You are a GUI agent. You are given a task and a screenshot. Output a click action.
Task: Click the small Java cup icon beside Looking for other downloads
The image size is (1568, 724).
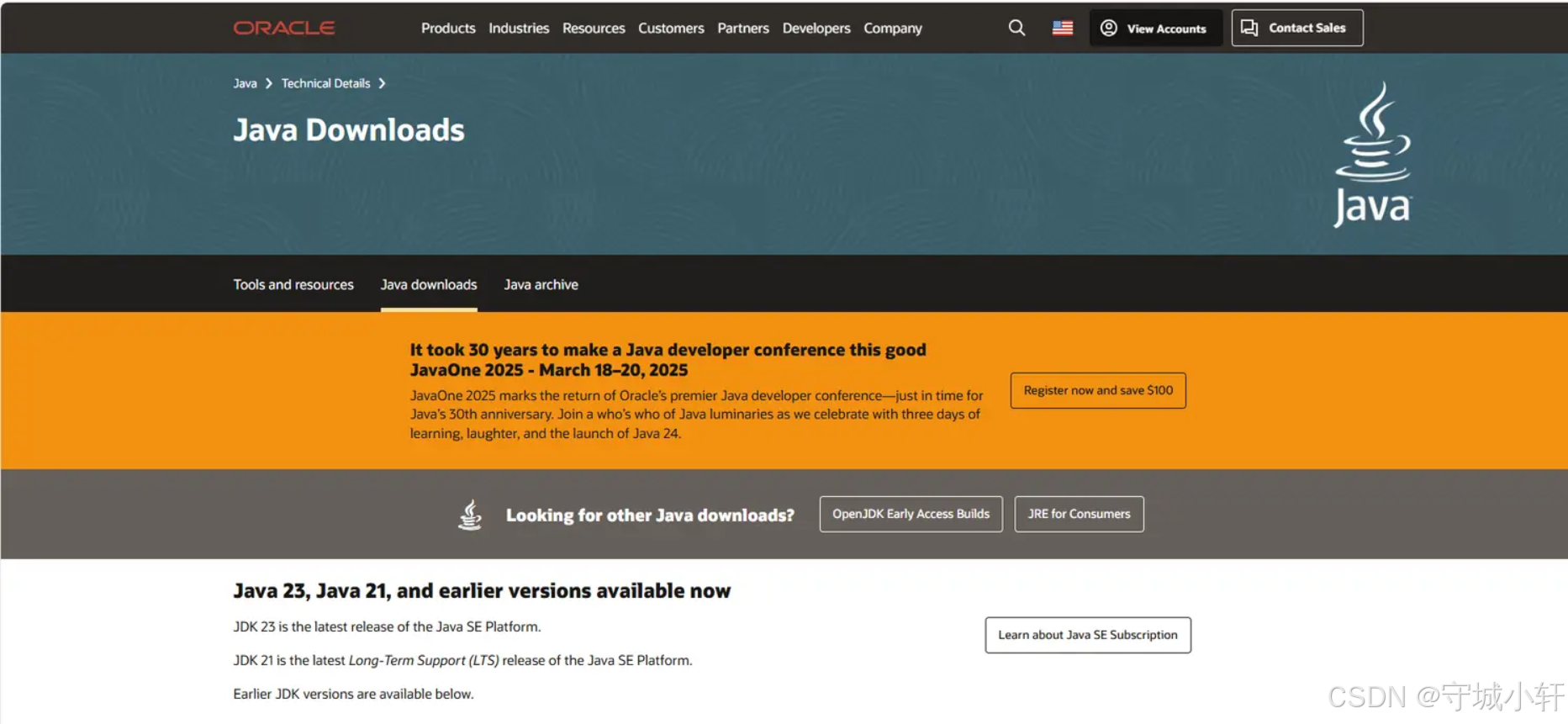click(x=470, y=515)
